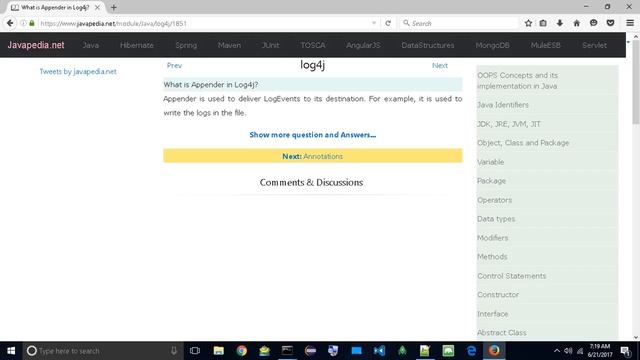
Task: Open the 'Object, Class and Package' topic
Action: (523, 143)
